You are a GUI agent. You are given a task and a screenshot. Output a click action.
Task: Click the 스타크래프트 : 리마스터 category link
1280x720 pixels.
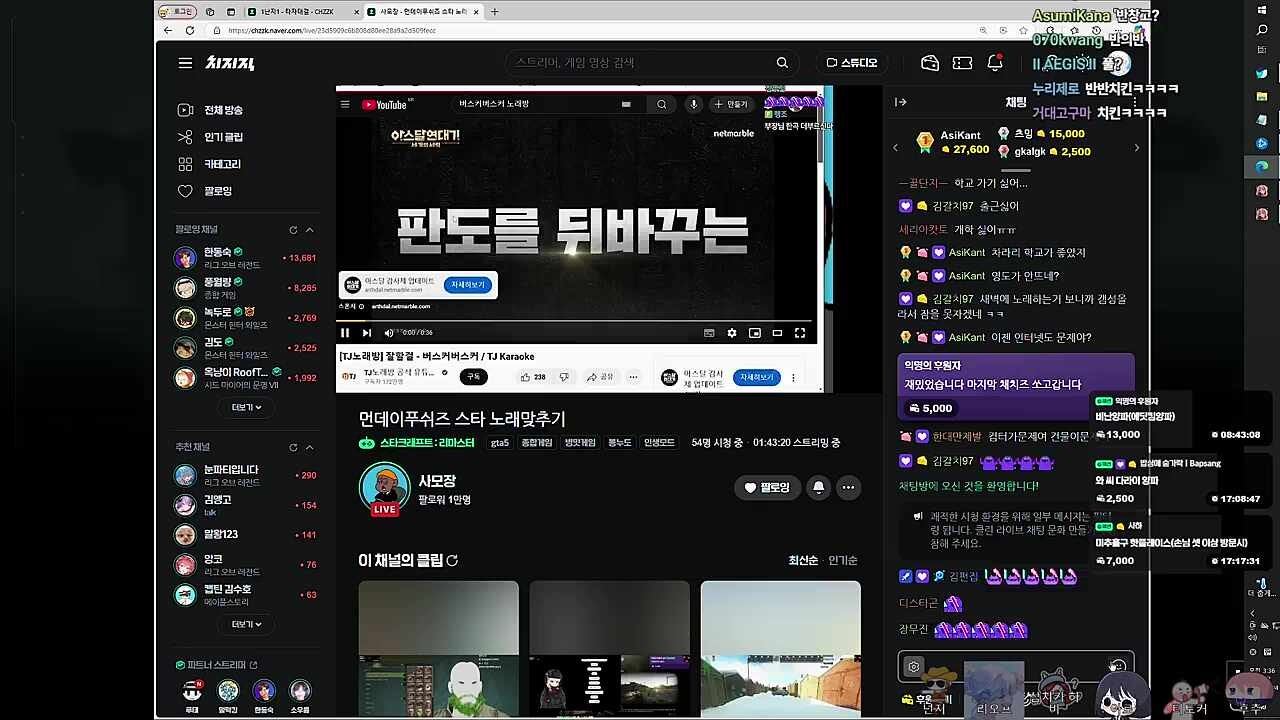(427, 443)
